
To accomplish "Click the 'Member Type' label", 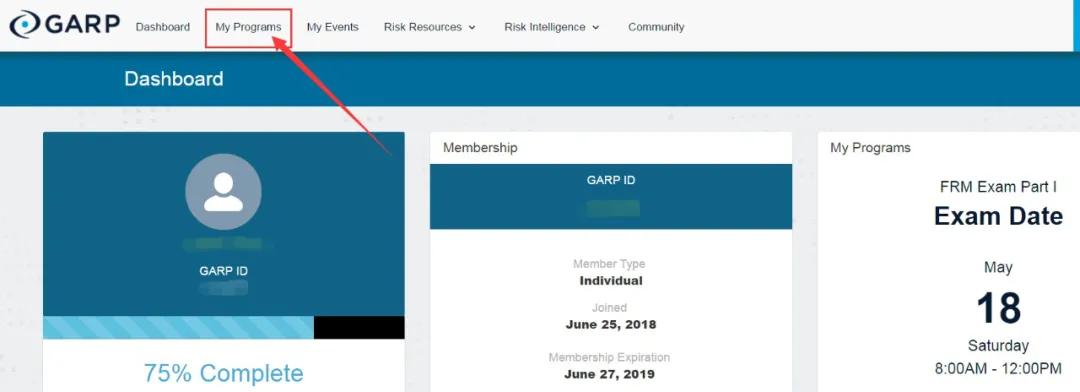I will coord(609,264).
